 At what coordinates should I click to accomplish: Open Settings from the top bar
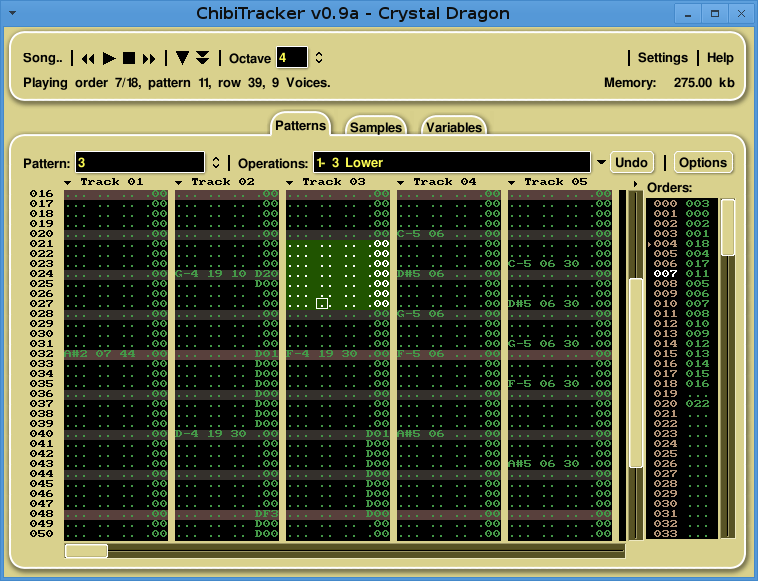662,58
